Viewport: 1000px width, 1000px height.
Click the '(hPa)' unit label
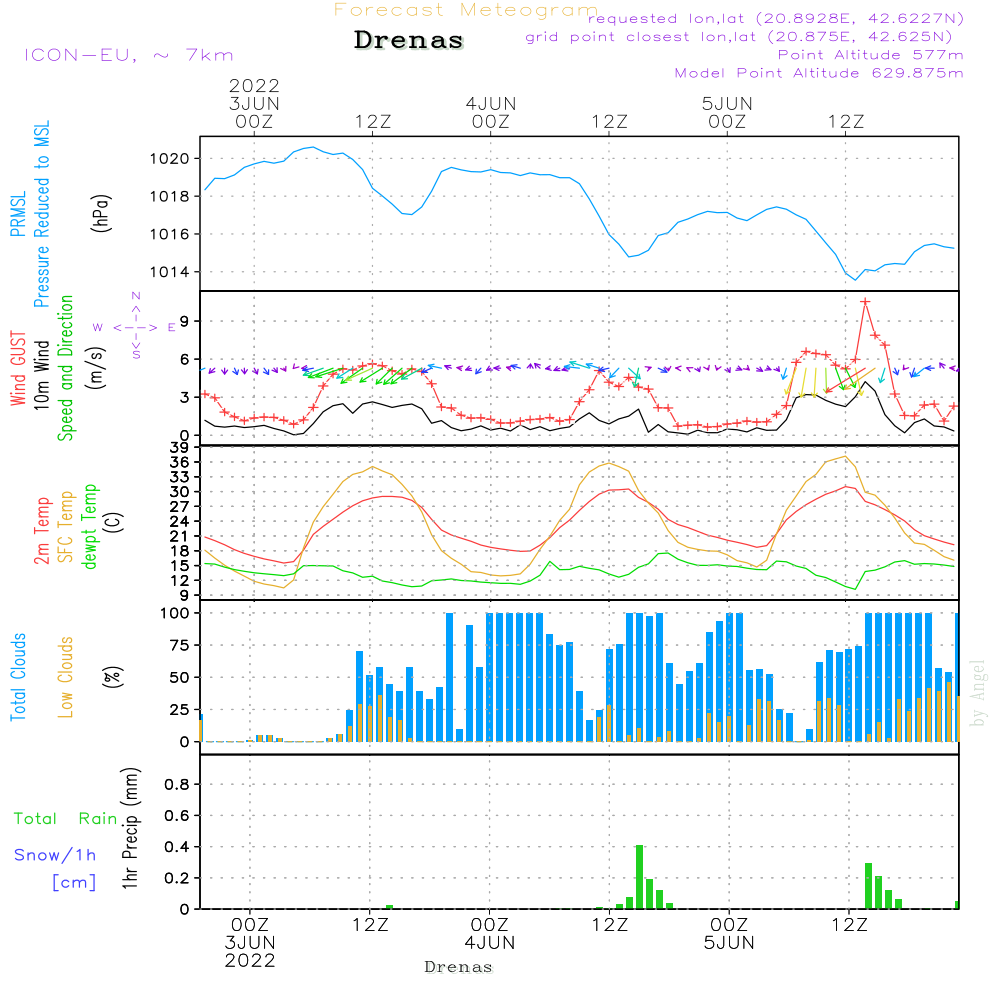(101, 213)
